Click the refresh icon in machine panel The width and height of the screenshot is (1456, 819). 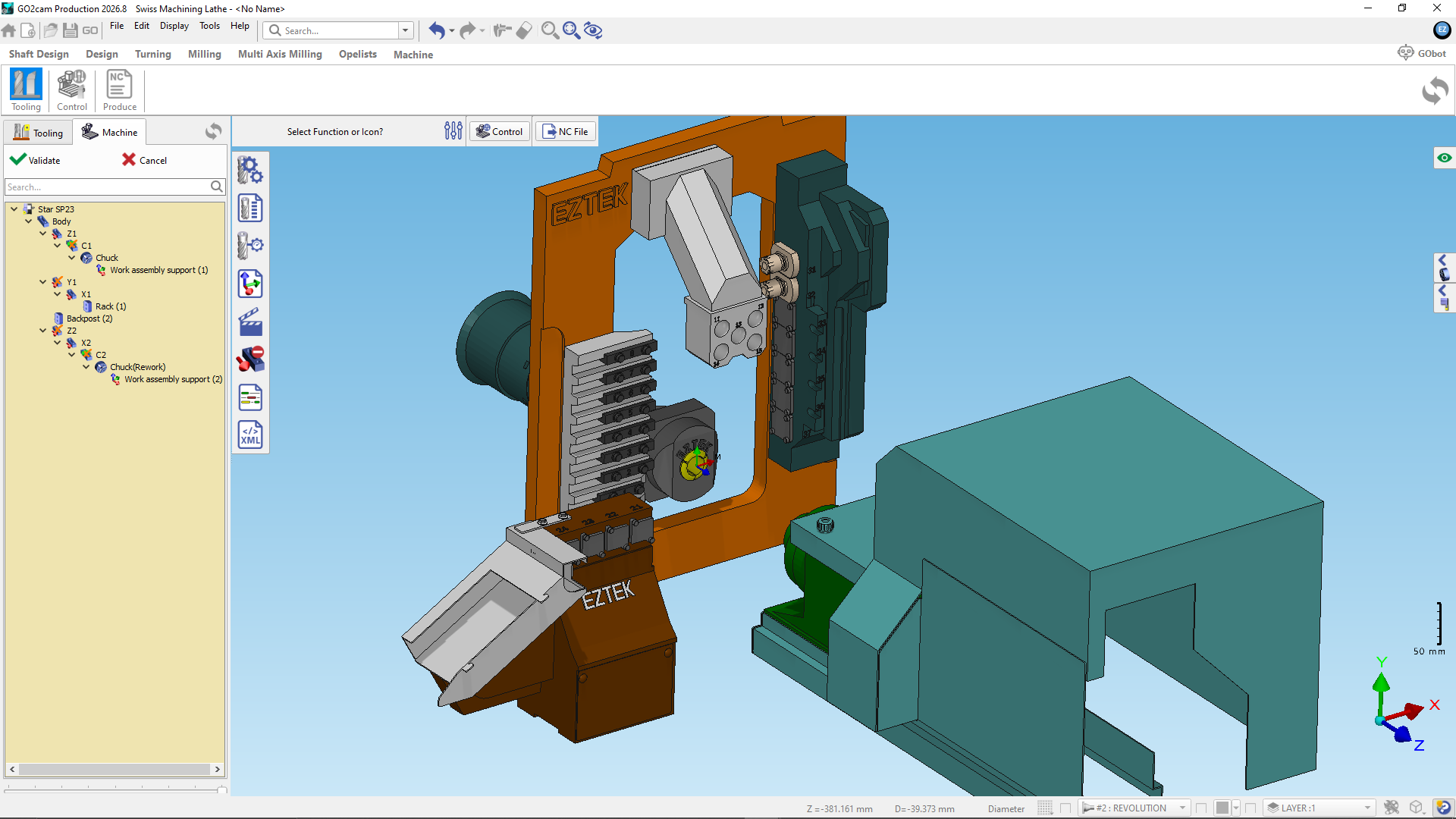point(213,131)
